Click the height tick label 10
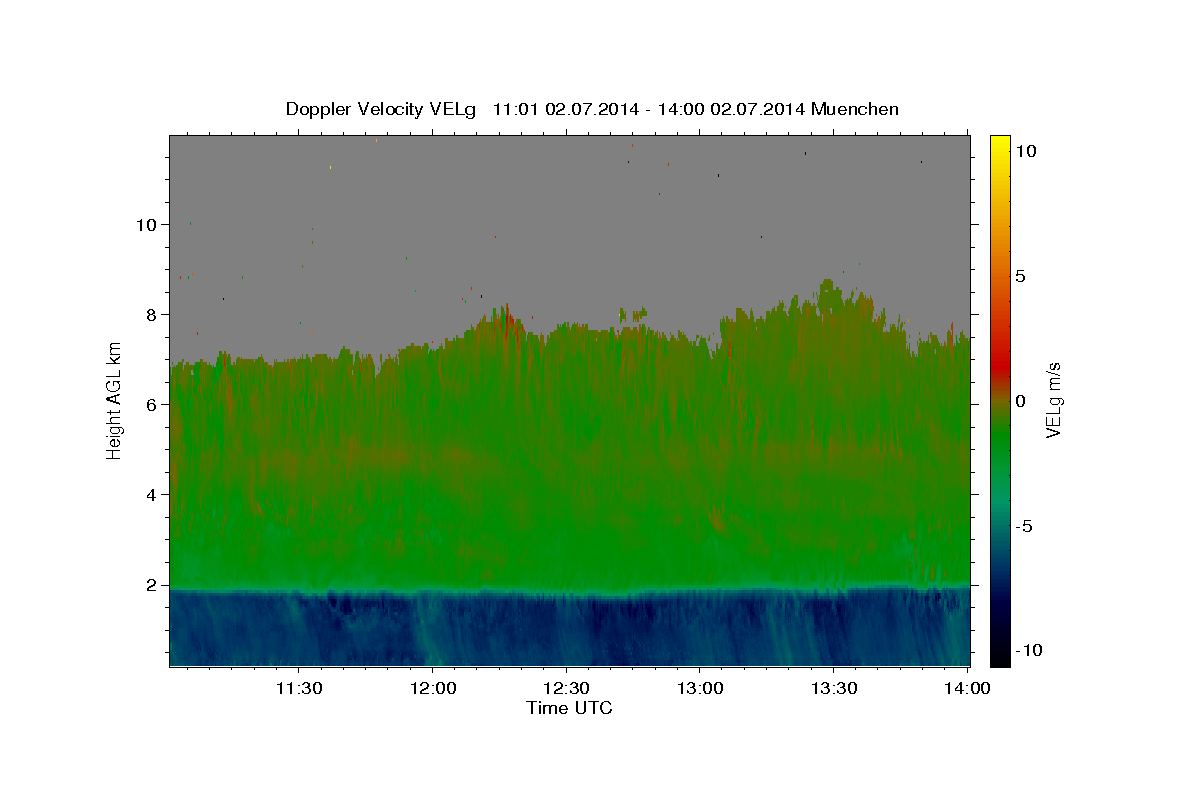Image resolution: width=1200 pixels, height=800 pixels. tap(147, 225)
